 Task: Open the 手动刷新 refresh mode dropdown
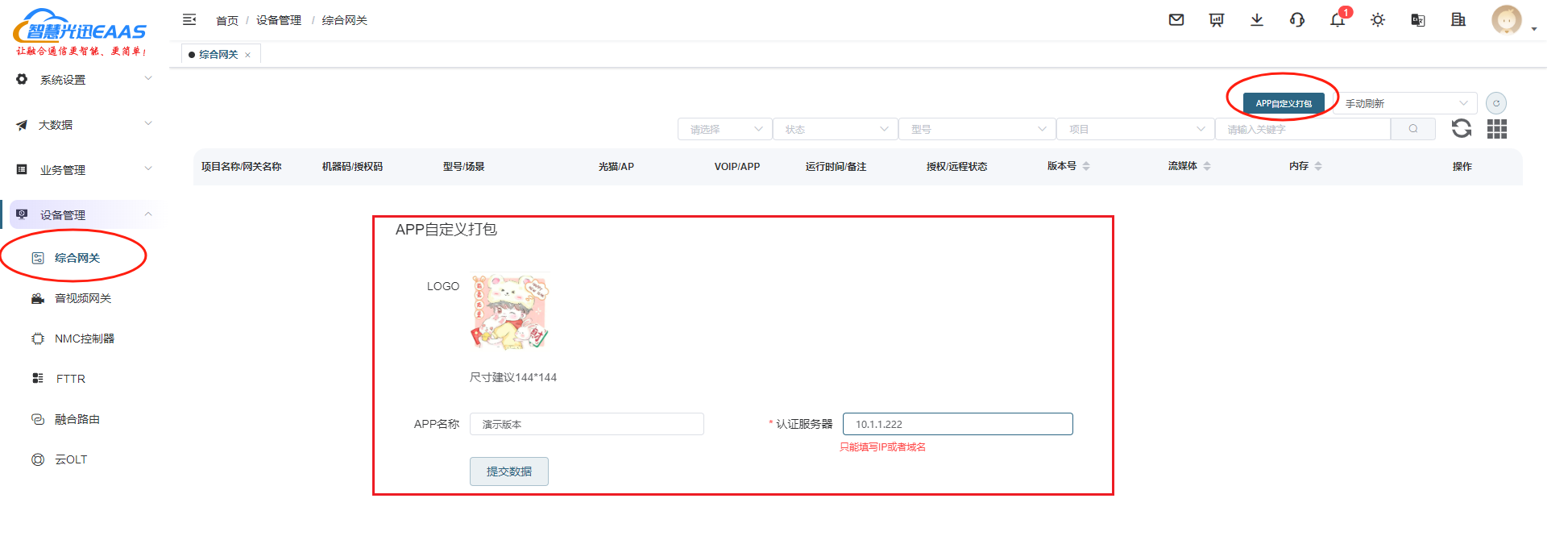coord(1404,103)
